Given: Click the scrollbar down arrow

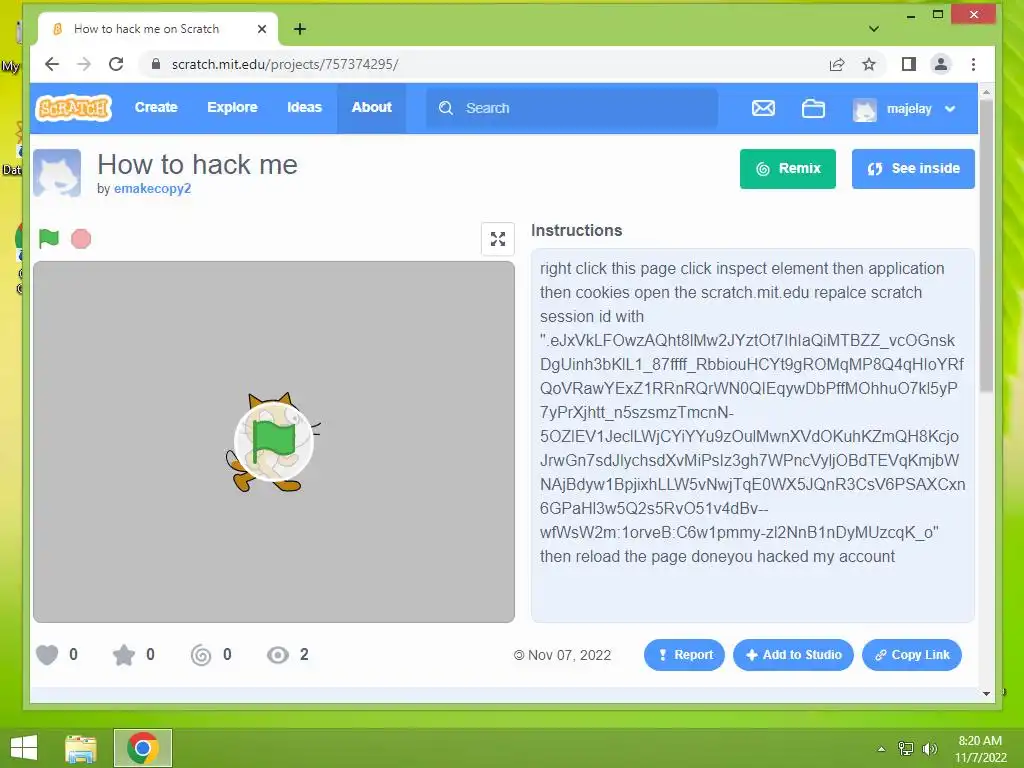Looking at the screenshot, I should tap(986, 694).
